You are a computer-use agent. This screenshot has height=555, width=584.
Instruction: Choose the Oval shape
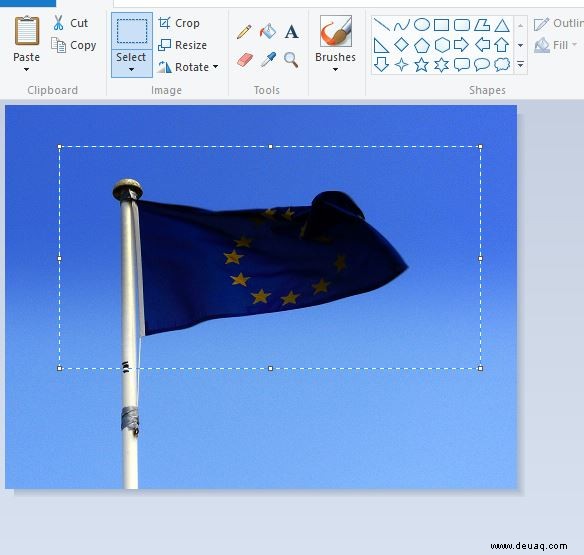422,25
